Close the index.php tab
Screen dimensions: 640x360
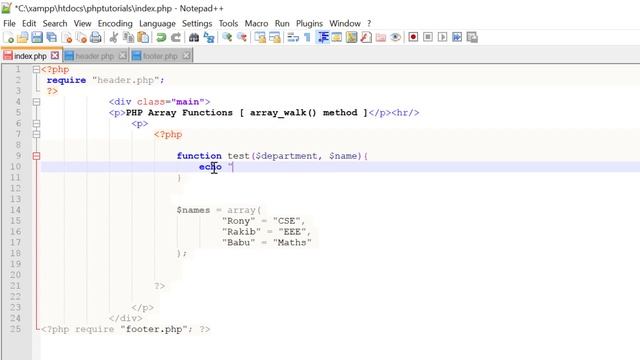click(x=55, y=56)
